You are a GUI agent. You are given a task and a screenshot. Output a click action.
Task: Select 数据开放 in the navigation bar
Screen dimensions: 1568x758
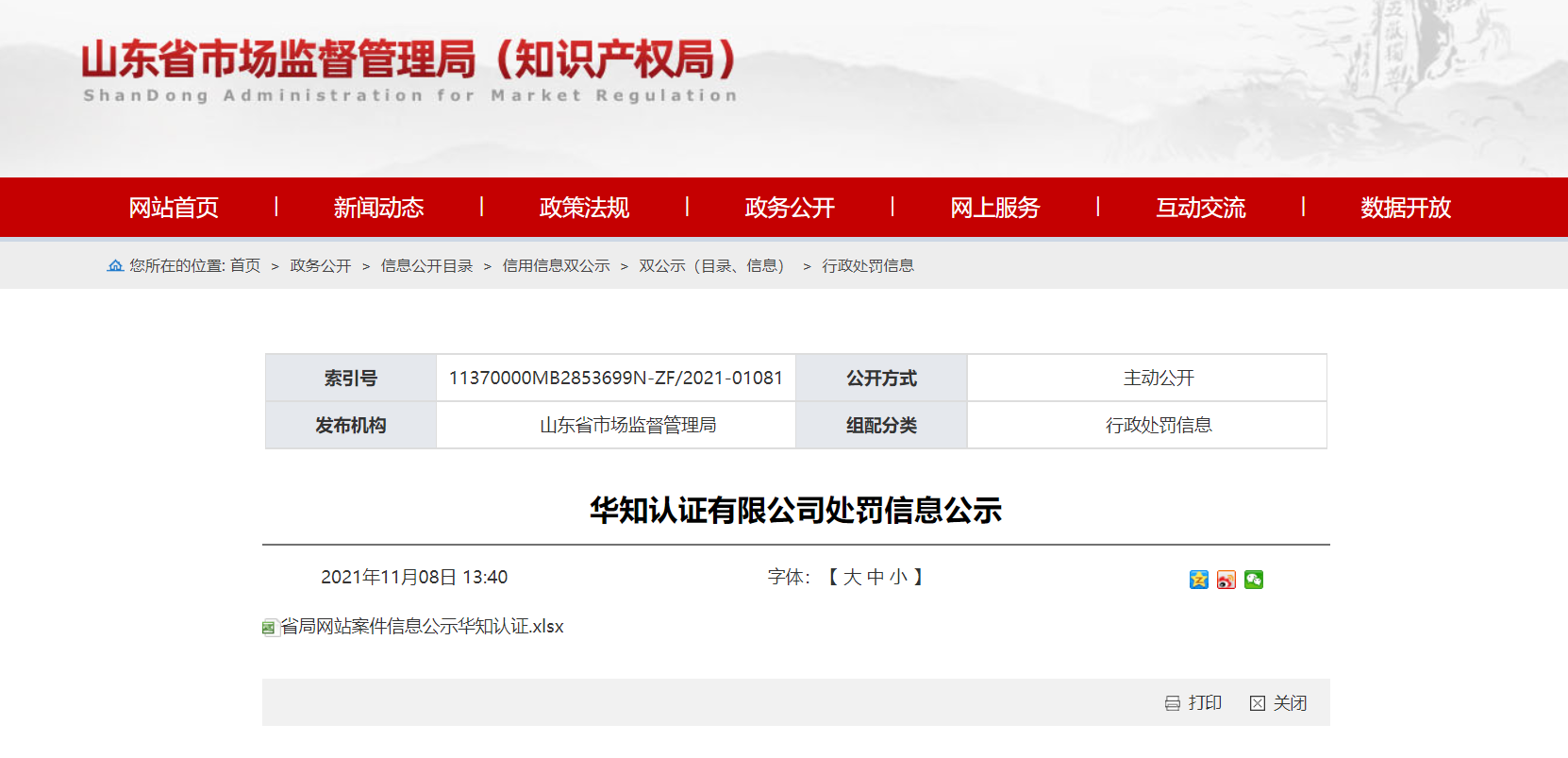click(x=1405, y=208)
